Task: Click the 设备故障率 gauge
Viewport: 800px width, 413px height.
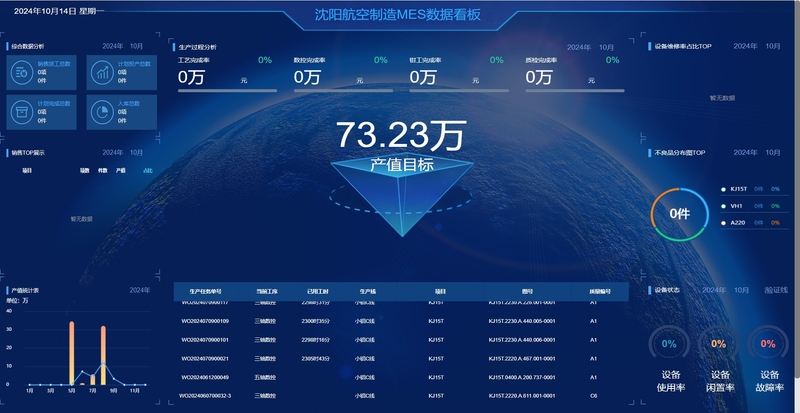Action: 768,344
